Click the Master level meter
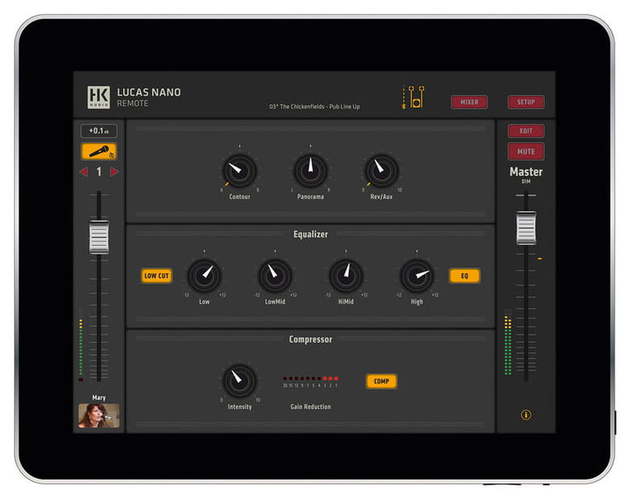 coord(508,345)
